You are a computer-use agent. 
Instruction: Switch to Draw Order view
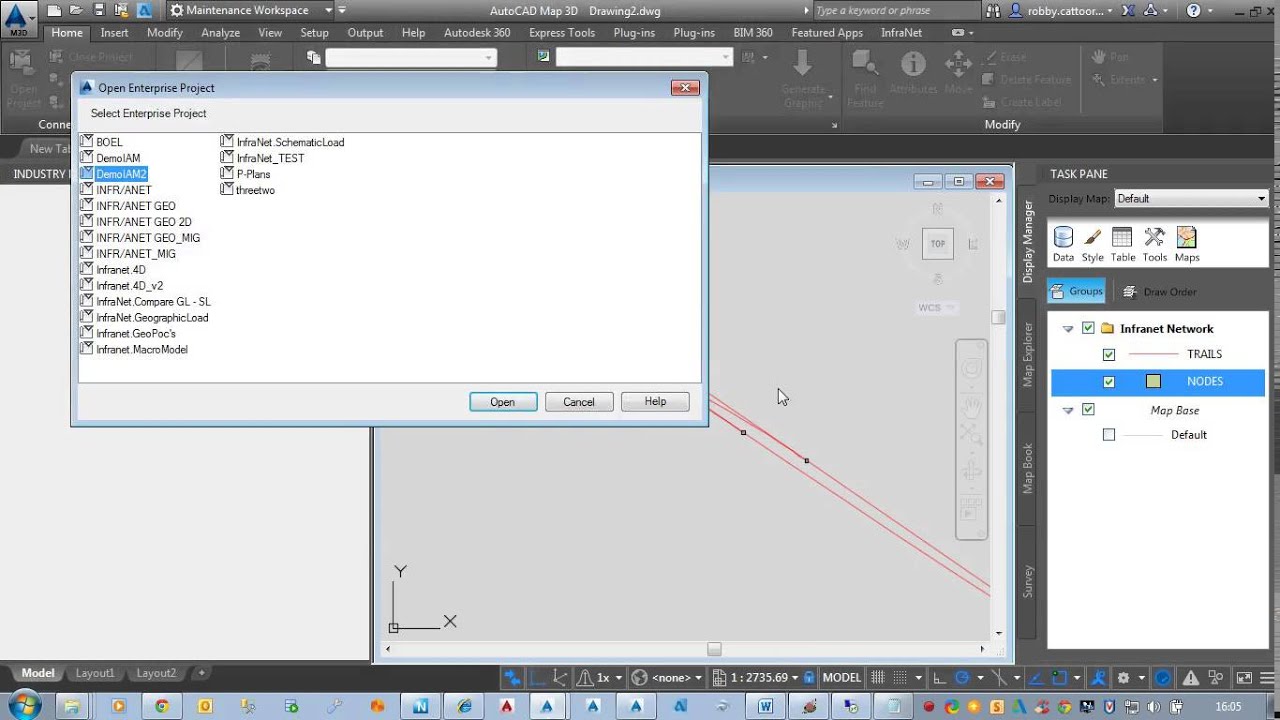tap(1160, 292)
